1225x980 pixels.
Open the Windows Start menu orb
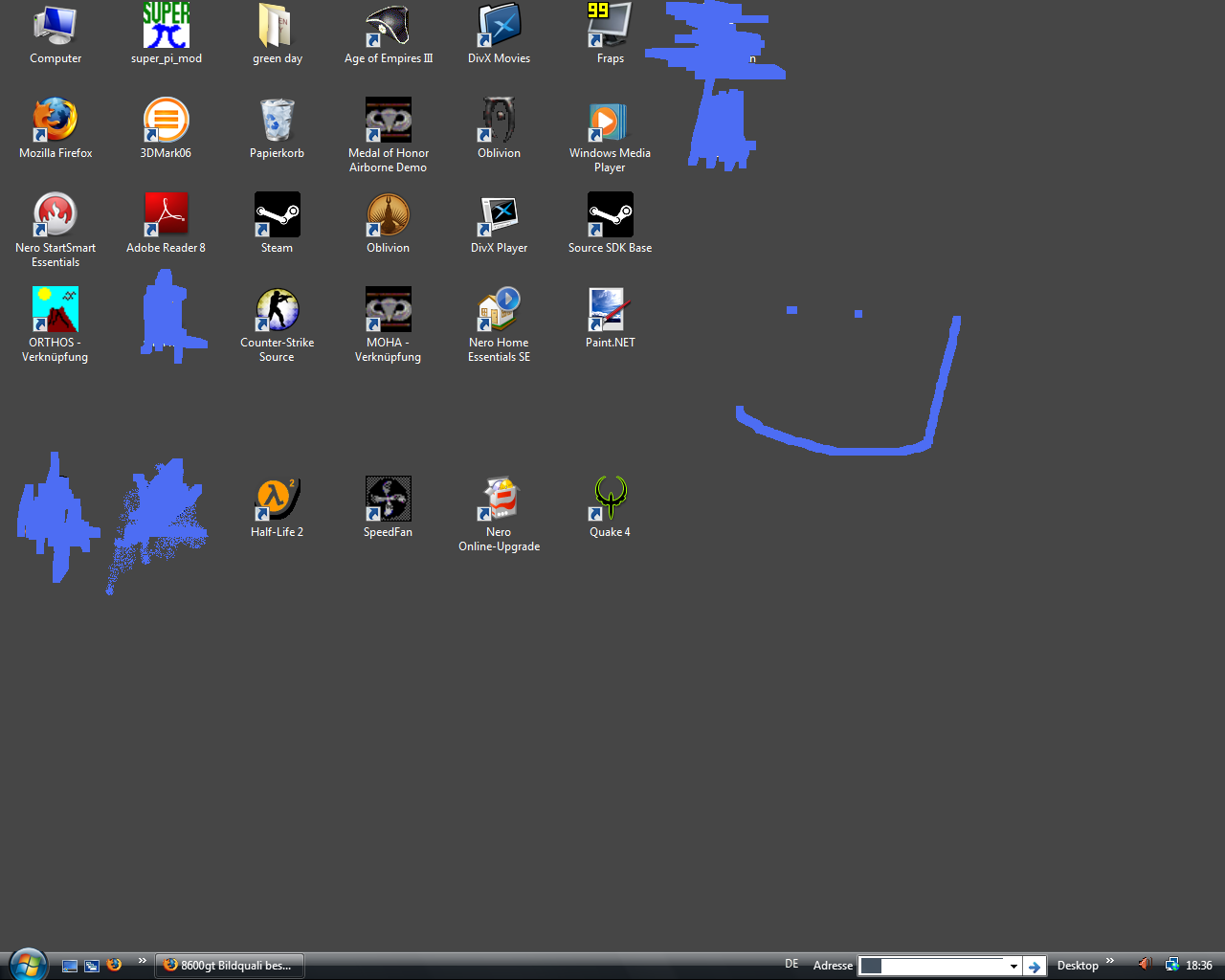point(28,965)
